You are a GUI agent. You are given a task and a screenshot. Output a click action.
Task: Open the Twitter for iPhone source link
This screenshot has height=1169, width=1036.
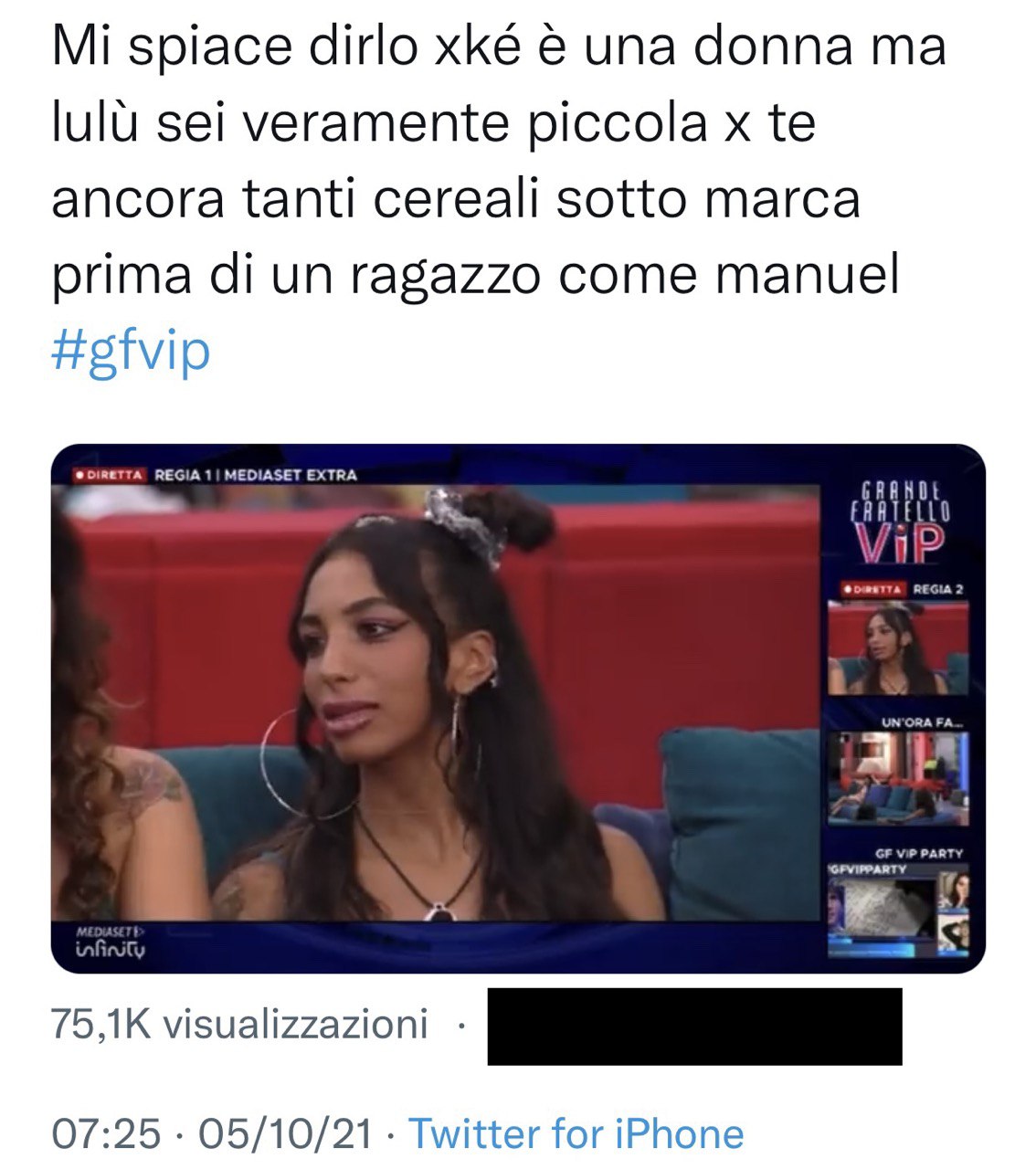pos(576,1134)
